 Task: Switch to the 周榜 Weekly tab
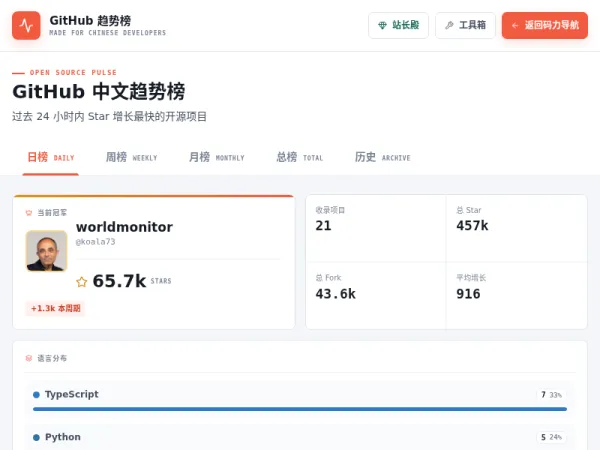(x=131, y=157)
